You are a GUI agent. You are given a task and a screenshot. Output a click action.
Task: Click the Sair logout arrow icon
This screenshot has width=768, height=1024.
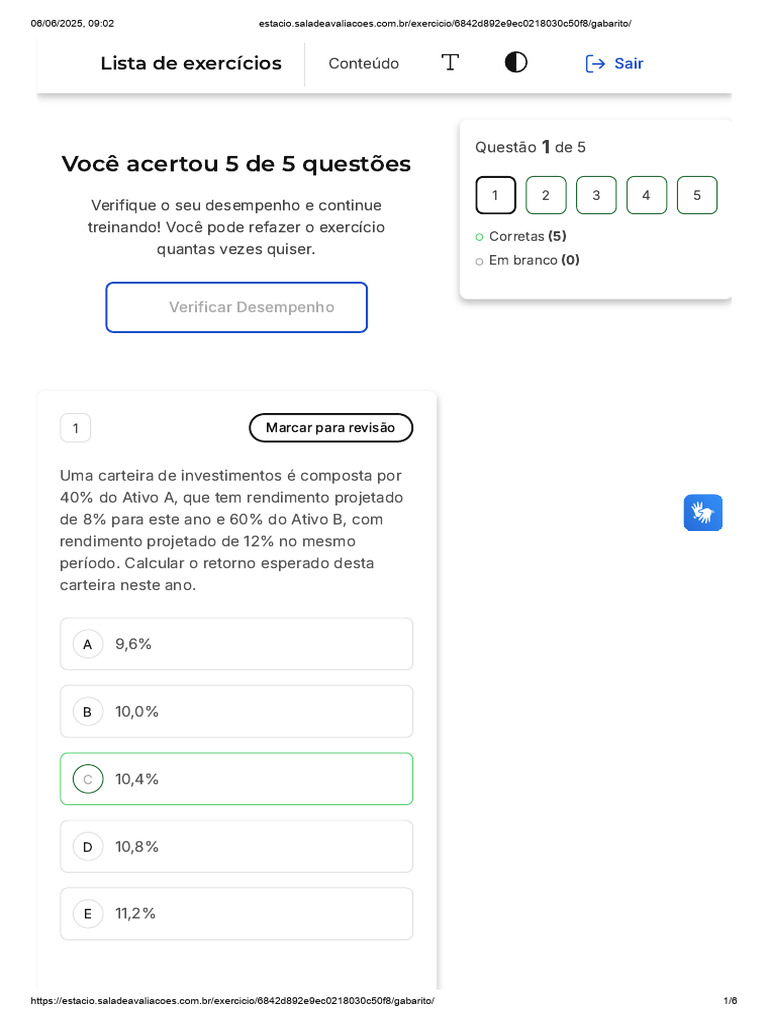click(x=595, y=64)
